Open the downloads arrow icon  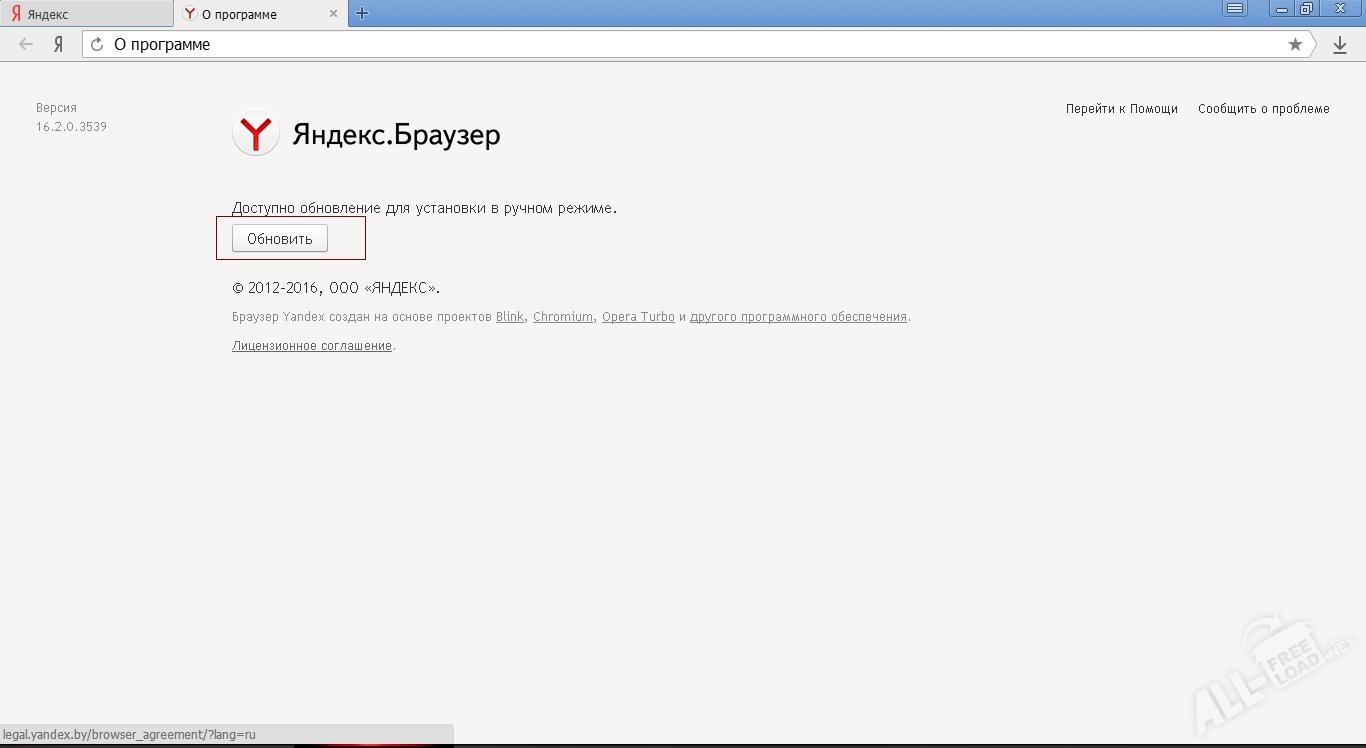point(1340,45)
